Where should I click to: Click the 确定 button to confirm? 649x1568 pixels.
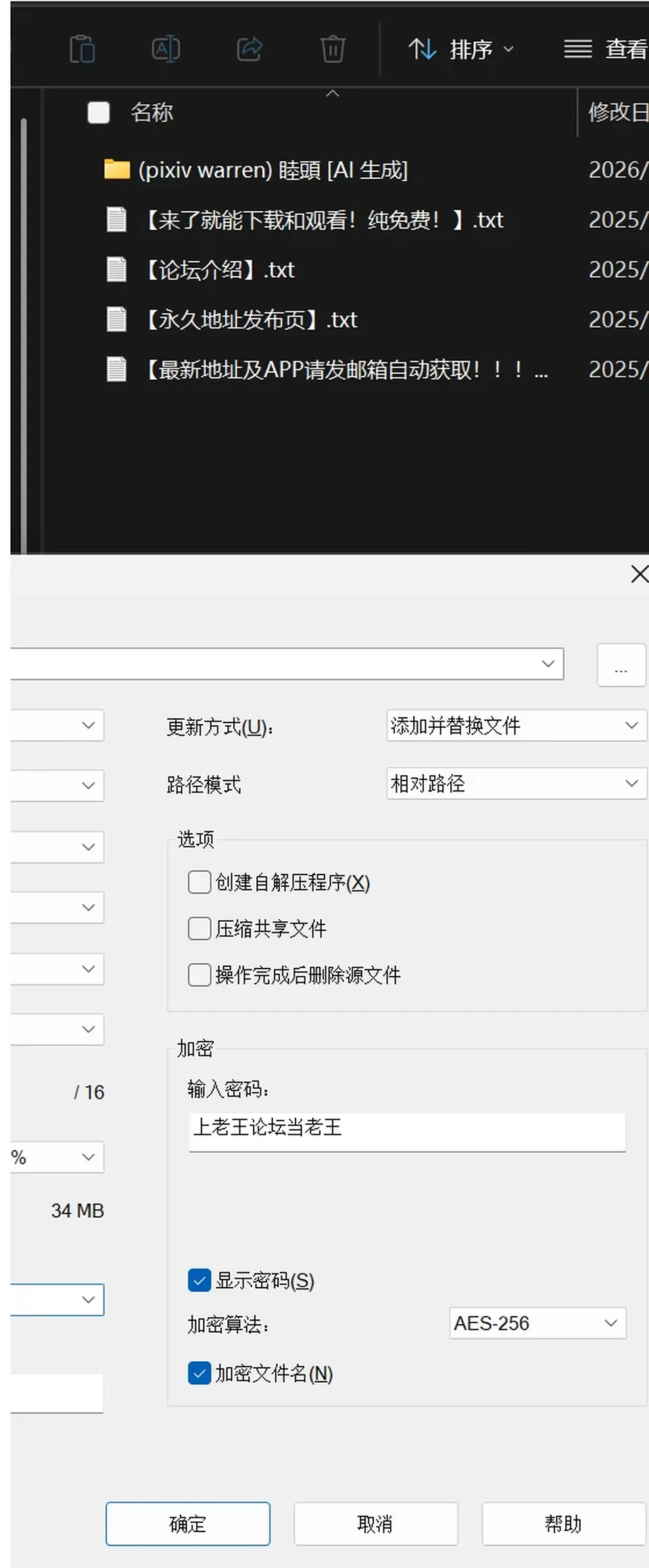(x=188, y=1524)
